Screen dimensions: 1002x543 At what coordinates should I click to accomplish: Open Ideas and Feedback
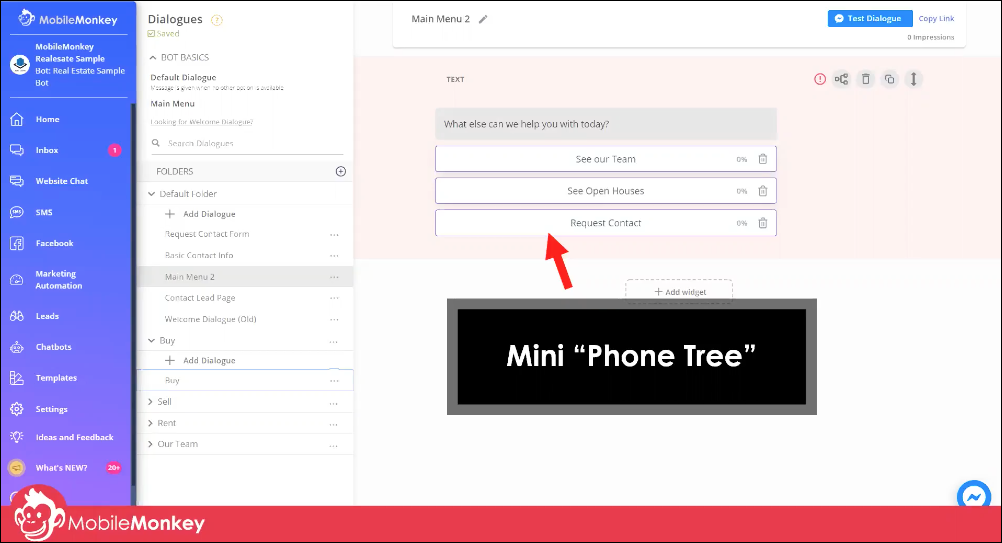click(x=74, y=438)
